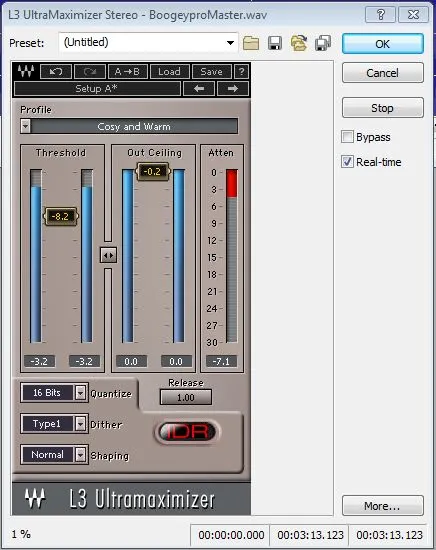436x550 pixels.
Task: Click the IDR logo button
Action: pyautogui.click(x=188, y=432)
